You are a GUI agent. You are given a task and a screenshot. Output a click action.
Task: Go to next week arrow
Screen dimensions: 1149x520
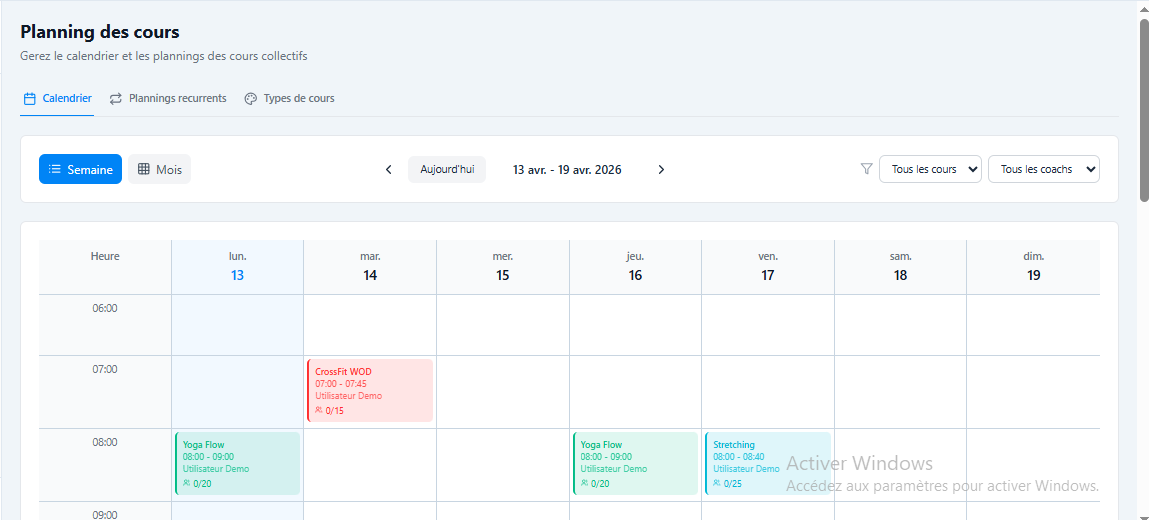click(x=661, y=170)
